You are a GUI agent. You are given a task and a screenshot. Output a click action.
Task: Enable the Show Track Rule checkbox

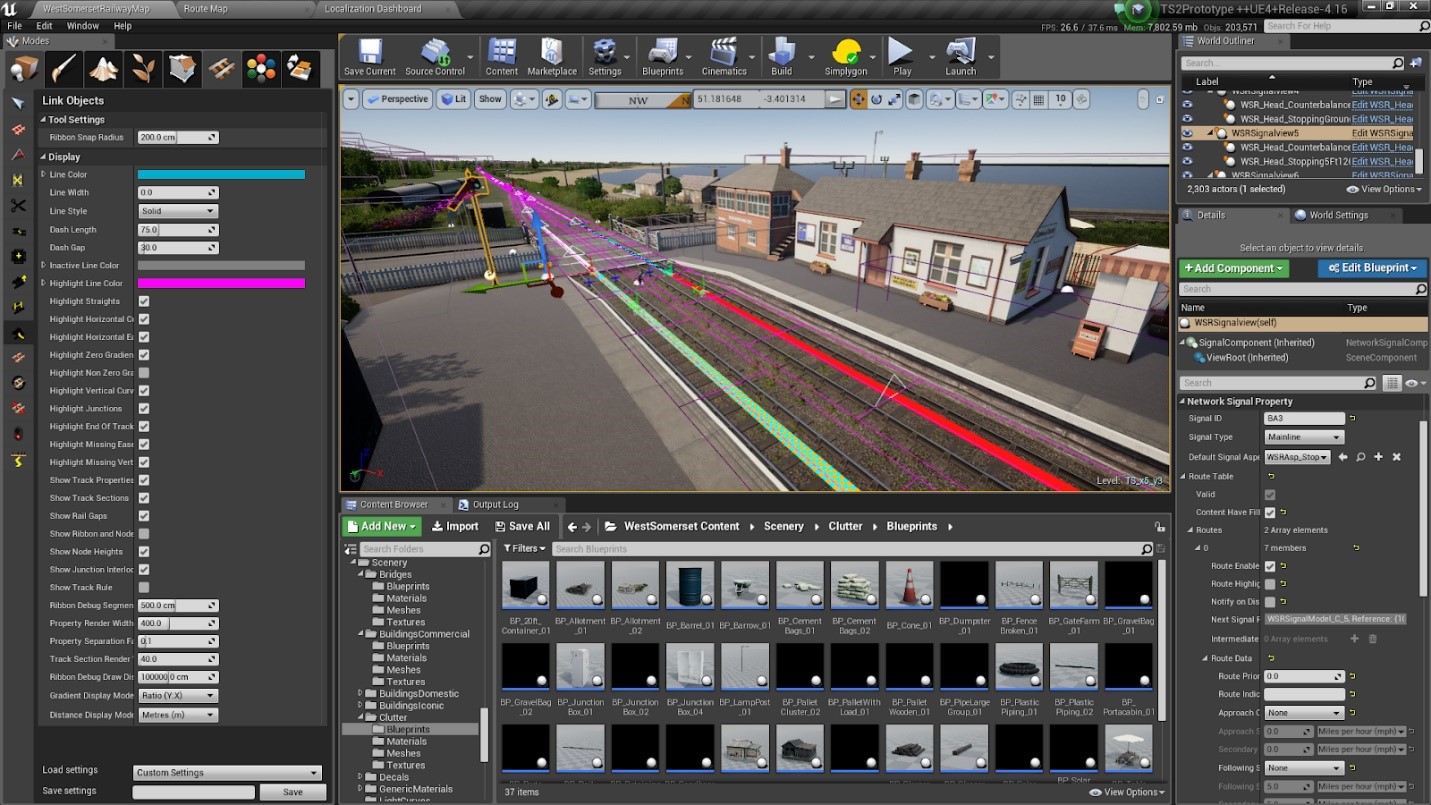coord(144,587)
